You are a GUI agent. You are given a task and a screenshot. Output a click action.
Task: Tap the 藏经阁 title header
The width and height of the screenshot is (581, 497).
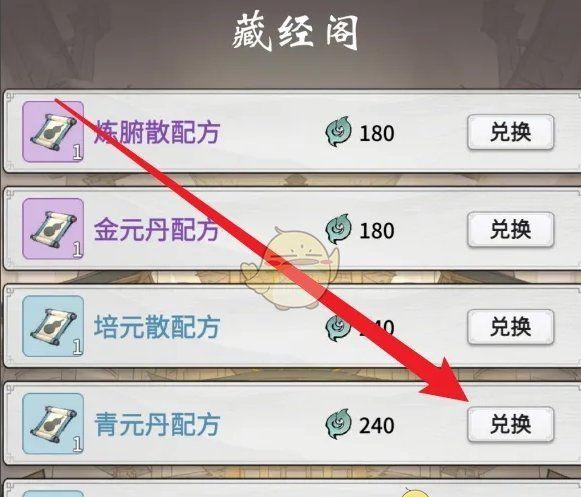tap(296, 33)
